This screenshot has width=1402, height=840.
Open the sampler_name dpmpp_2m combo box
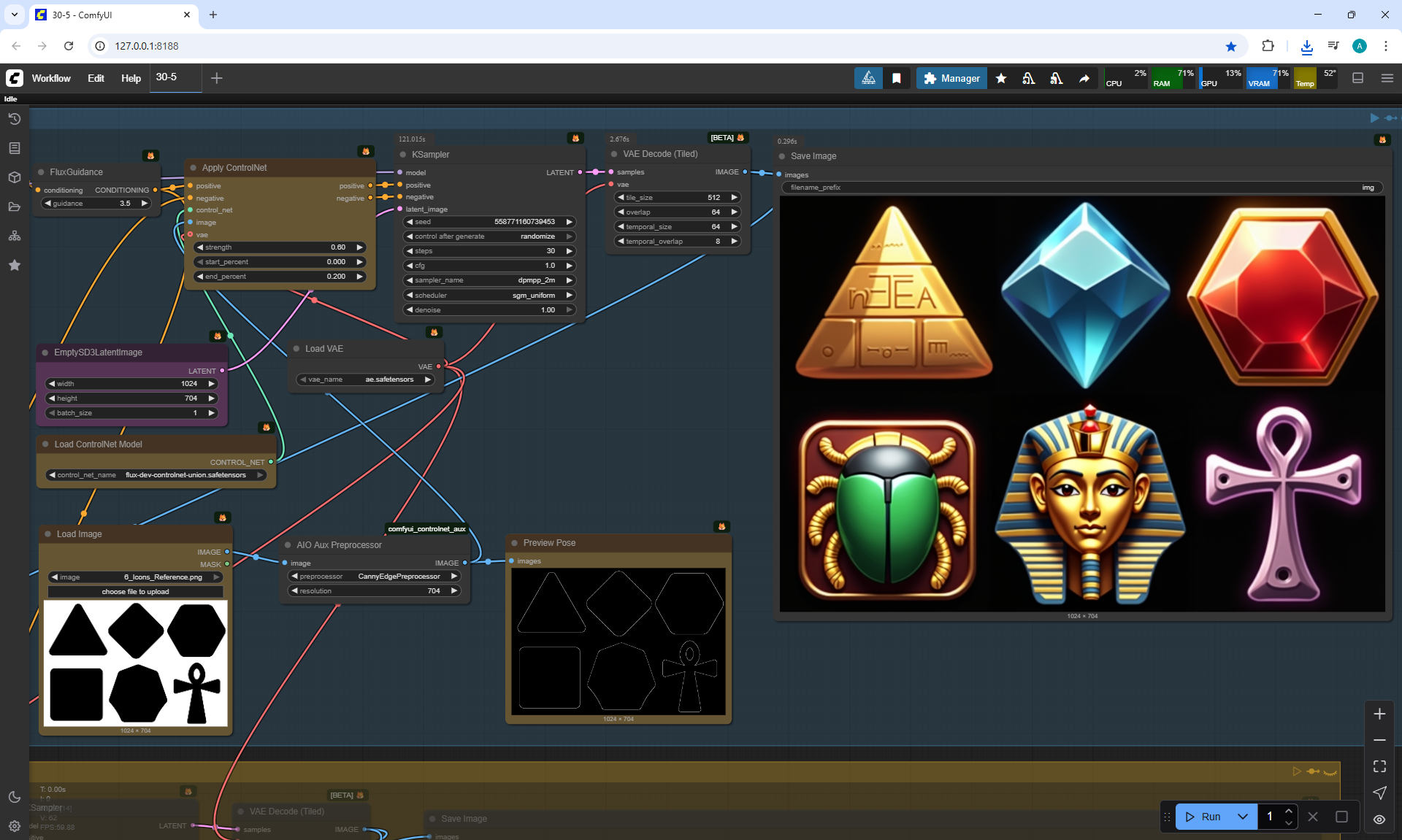[488, 280]
